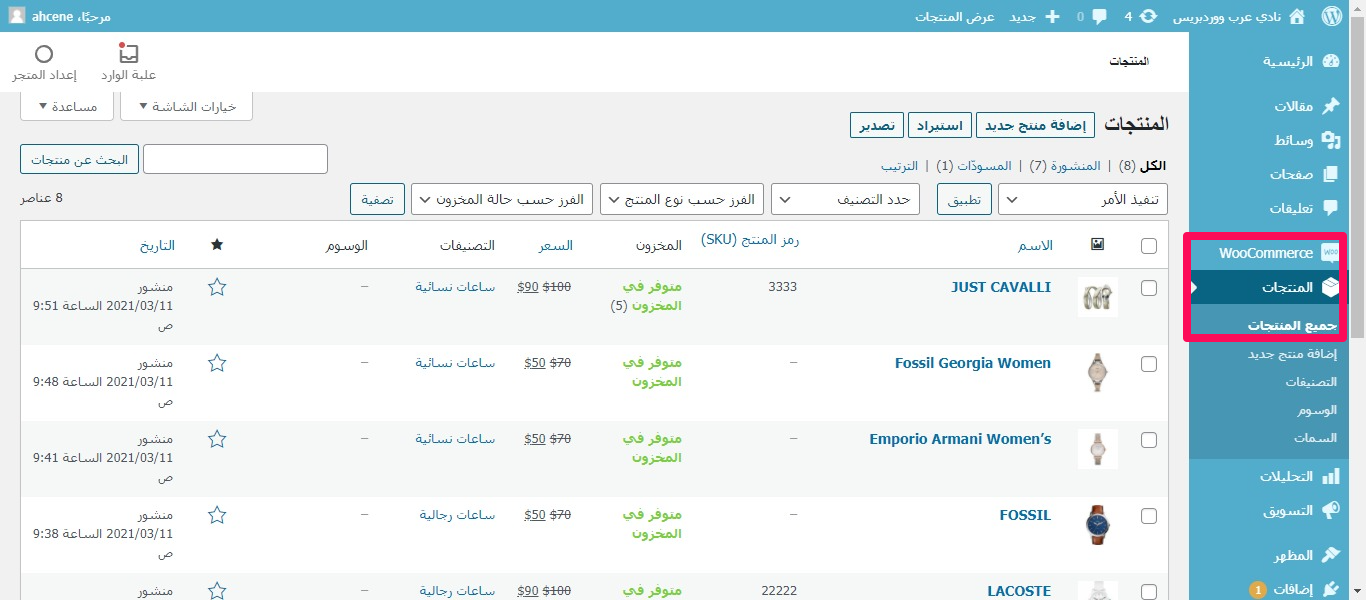This screenshot has width=1366, height=600.
Task: Click Add New Product (إضافة منتج جديد) button
Action: point(1035,125)
